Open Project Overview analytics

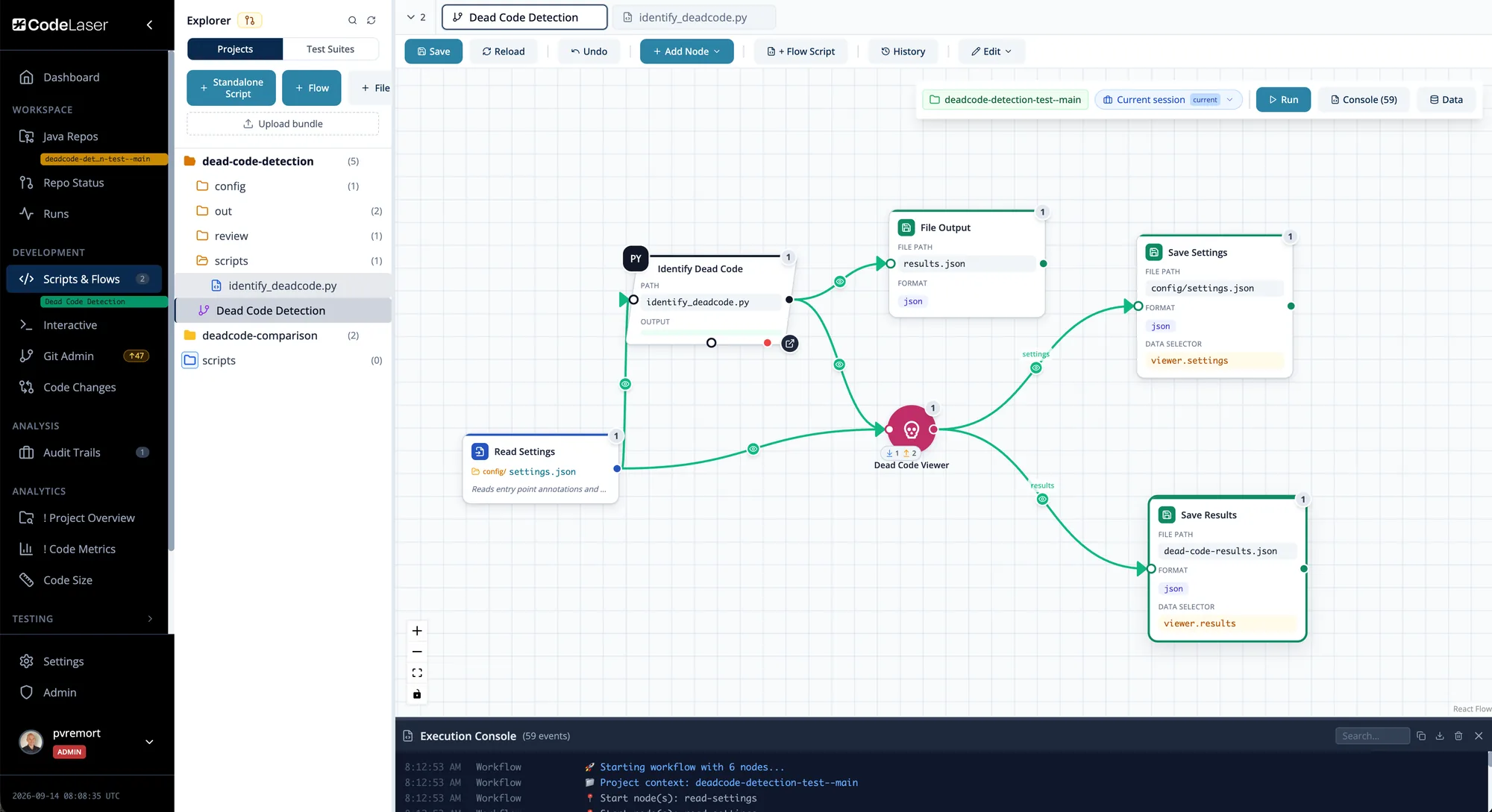(x=89, y=518)
